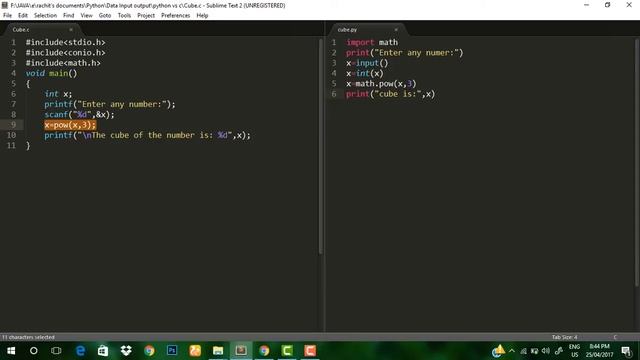Click 'int x;' declaration in Cube.c
This screenshot has height=360, width=640.
pos(58,94)
